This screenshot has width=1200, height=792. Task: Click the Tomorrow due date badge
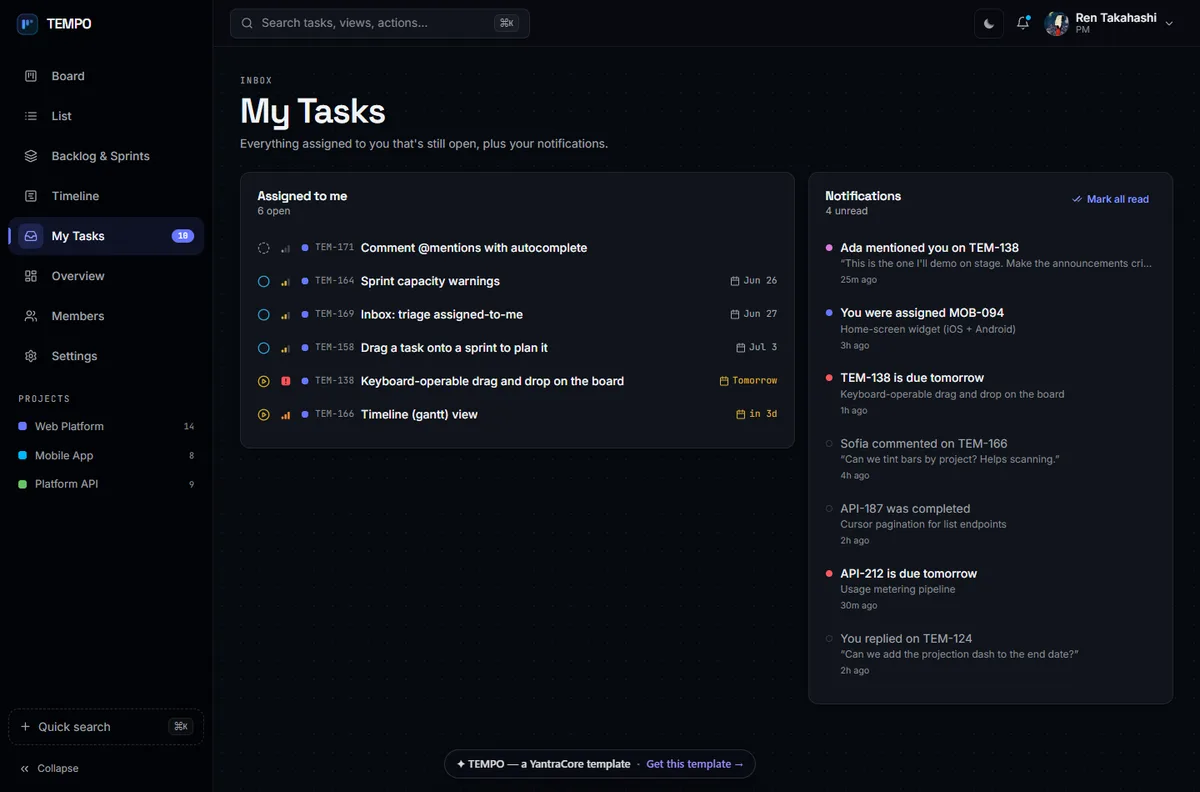[749, 381]
